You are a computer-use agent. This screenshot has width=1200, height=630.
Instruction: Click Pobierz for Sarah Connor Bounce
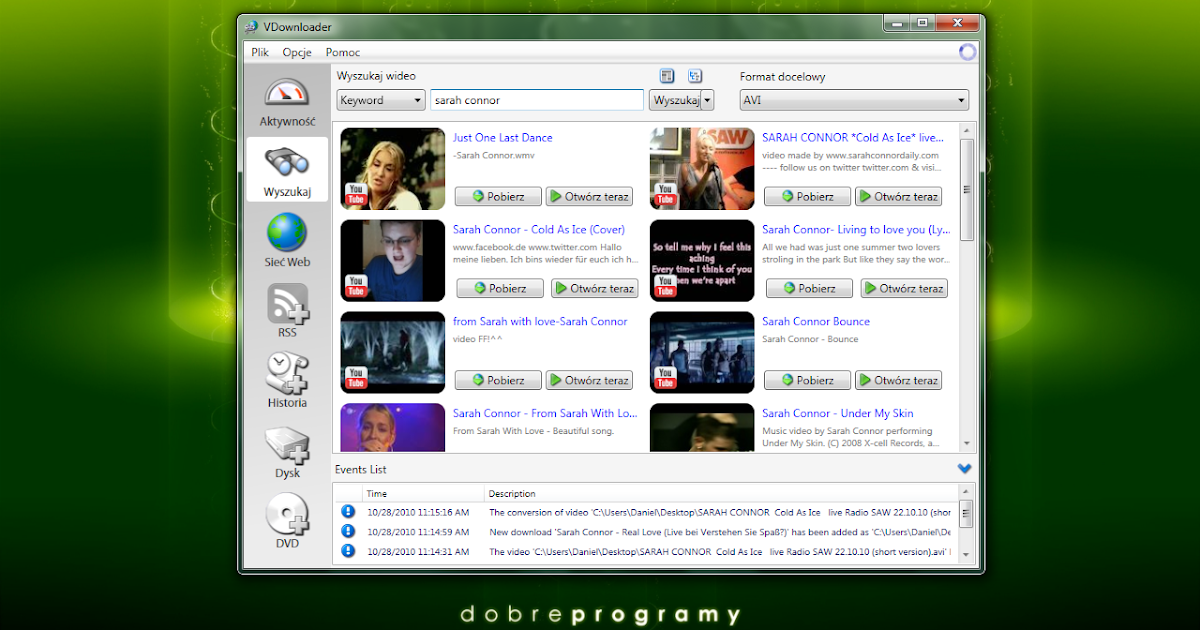point(807,380)
